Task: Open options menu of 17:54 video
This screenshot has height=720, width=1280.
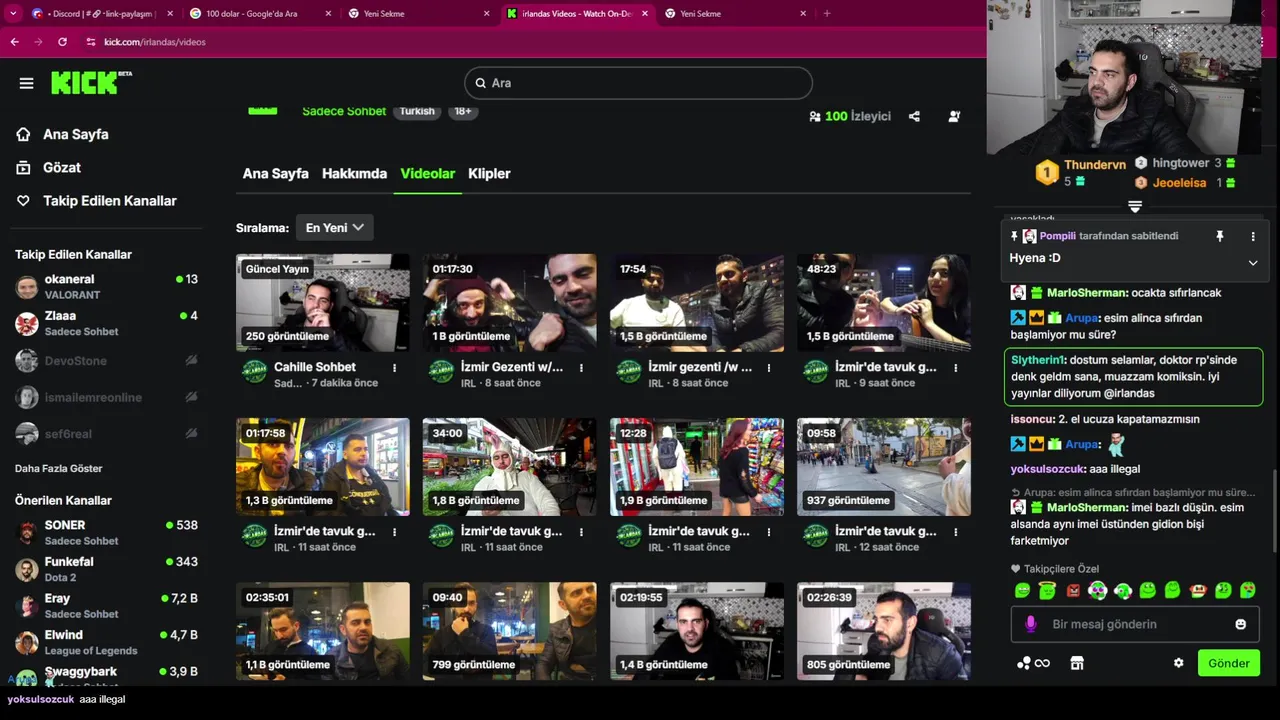Action: pos(769,368)
